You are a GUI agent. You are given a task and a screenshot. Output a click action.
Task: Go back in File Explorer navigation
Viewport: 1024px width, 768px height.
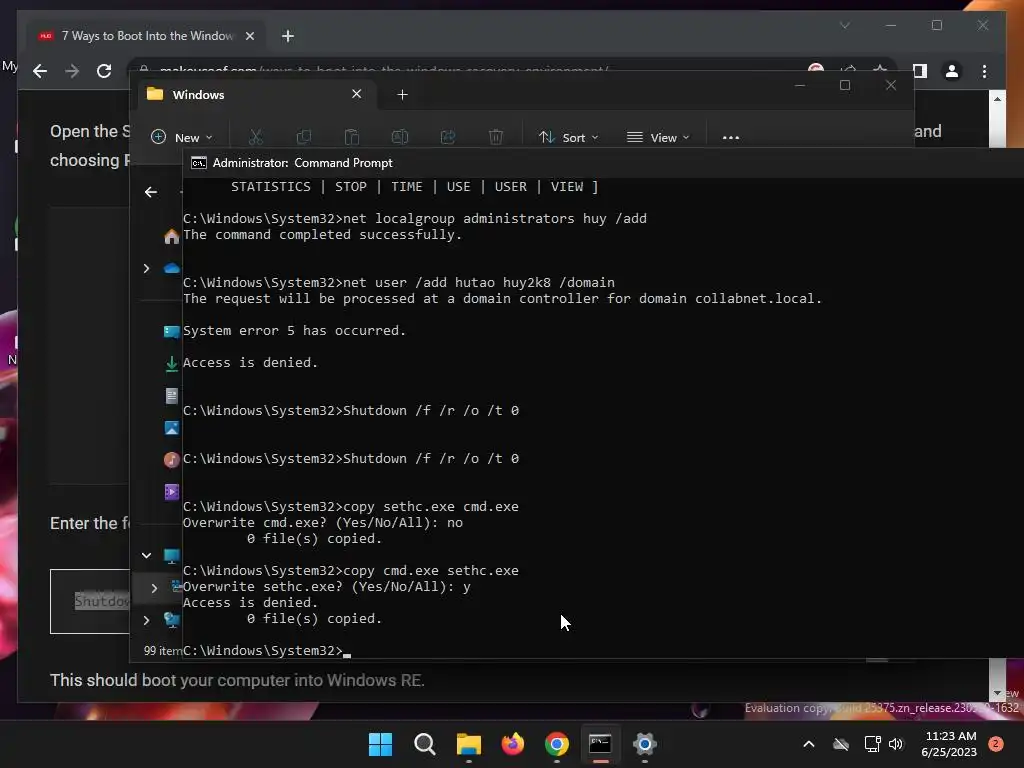coord(151,192)
